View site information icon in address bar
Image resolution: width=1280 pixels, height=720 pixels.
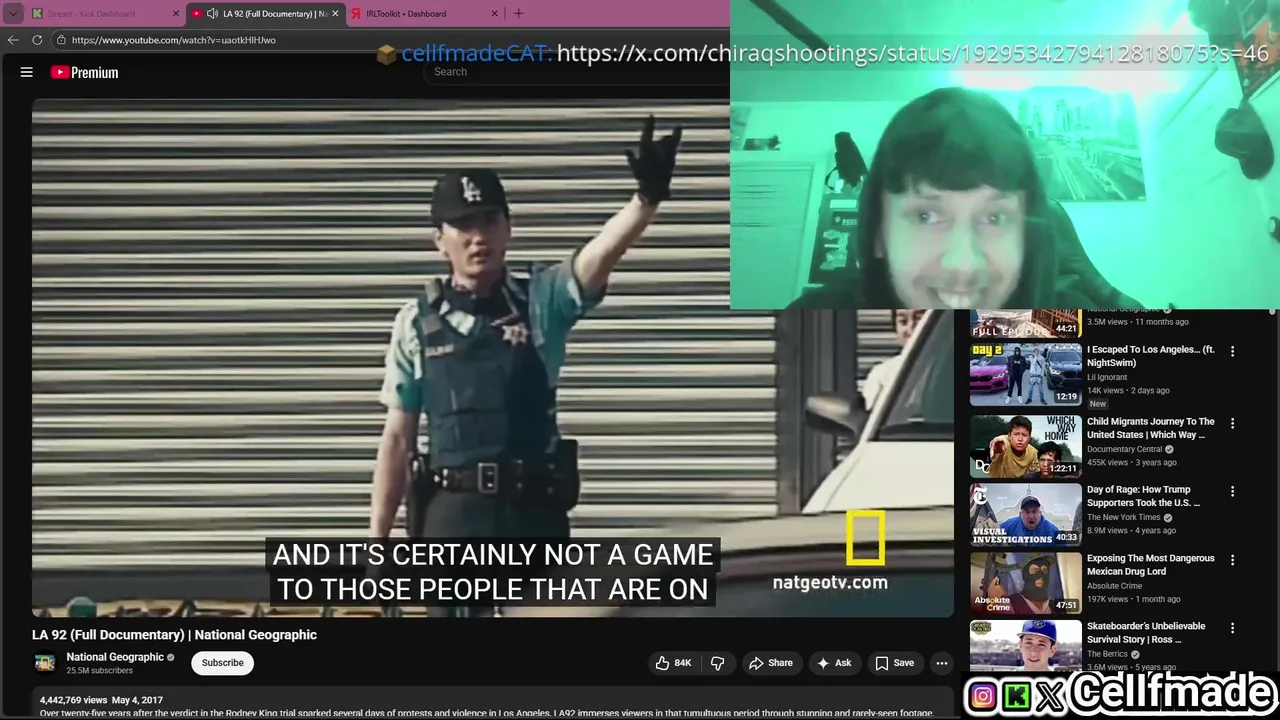(x=61, y=40)
